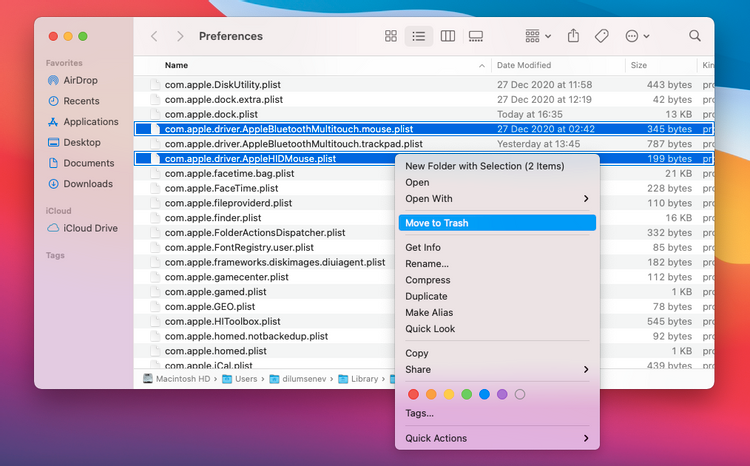This screenshot has width=750, height=466.
Task: Click the Share icon in toolbar
Action: click(x=573, y=36)
